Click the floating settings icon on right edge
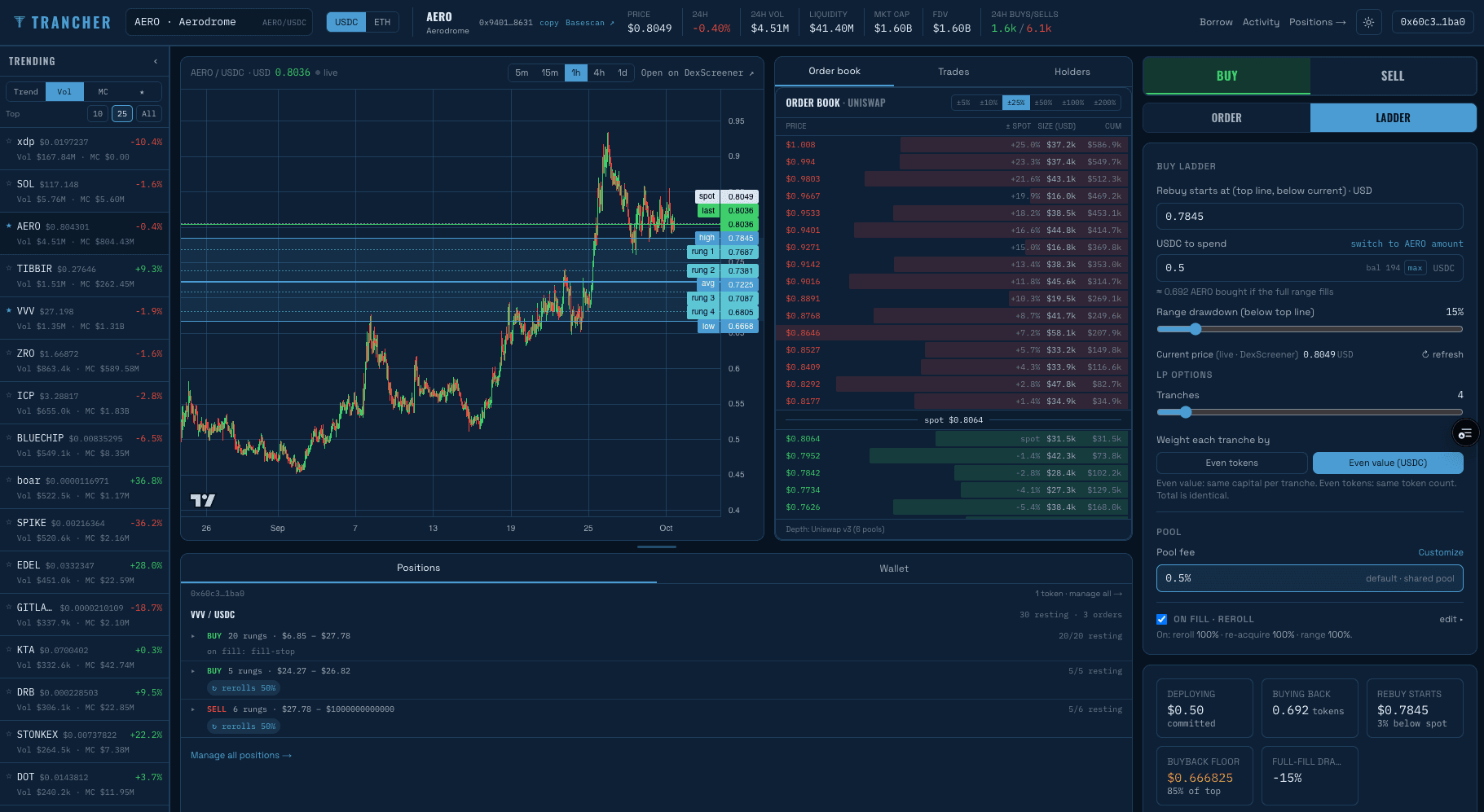 (x=1465, y=433)
